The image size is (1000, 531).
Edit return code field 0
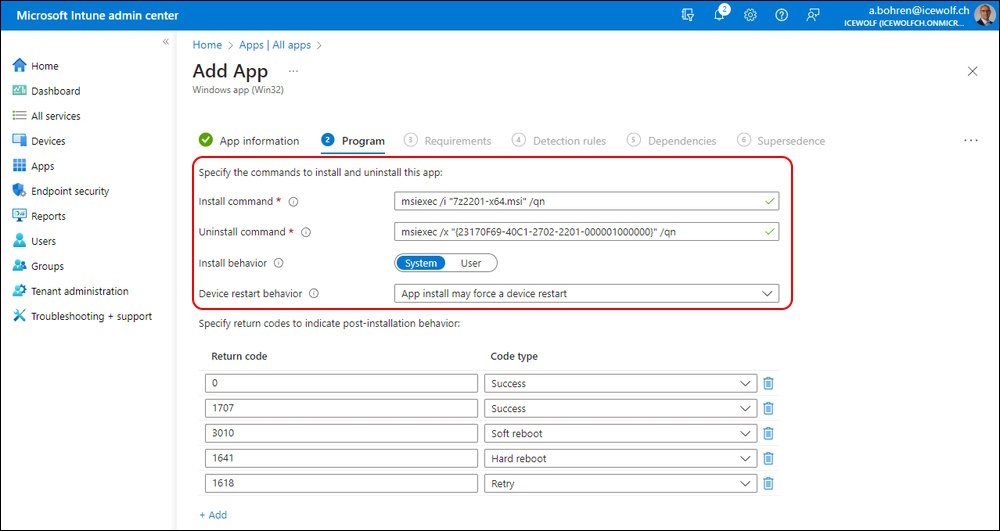[341, 383]
